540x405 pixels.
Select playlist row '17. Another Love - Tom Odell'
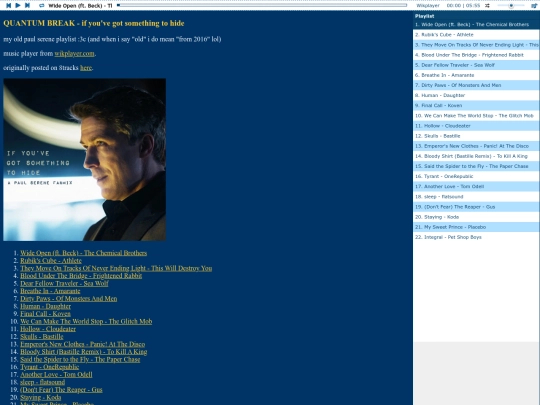[476, 186]
